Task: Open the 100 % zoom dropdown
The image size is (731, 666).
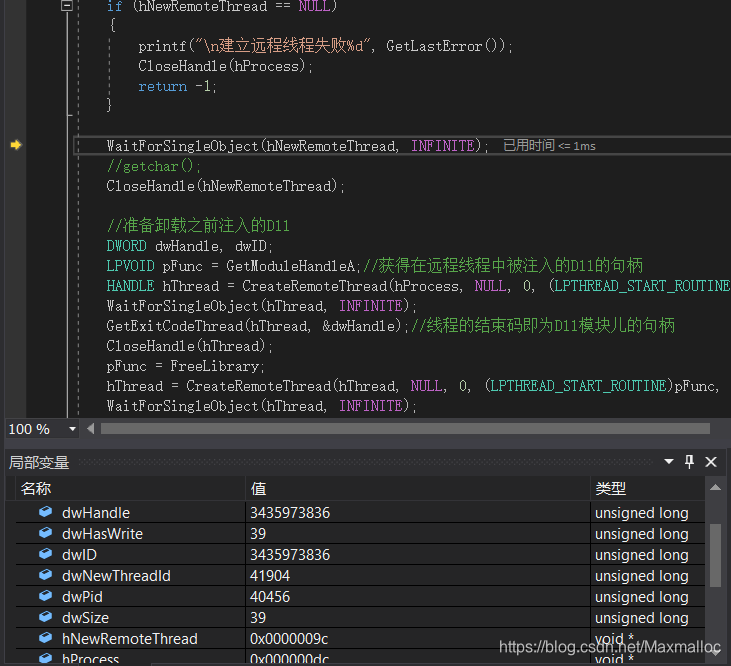Action: coord(72,429)
